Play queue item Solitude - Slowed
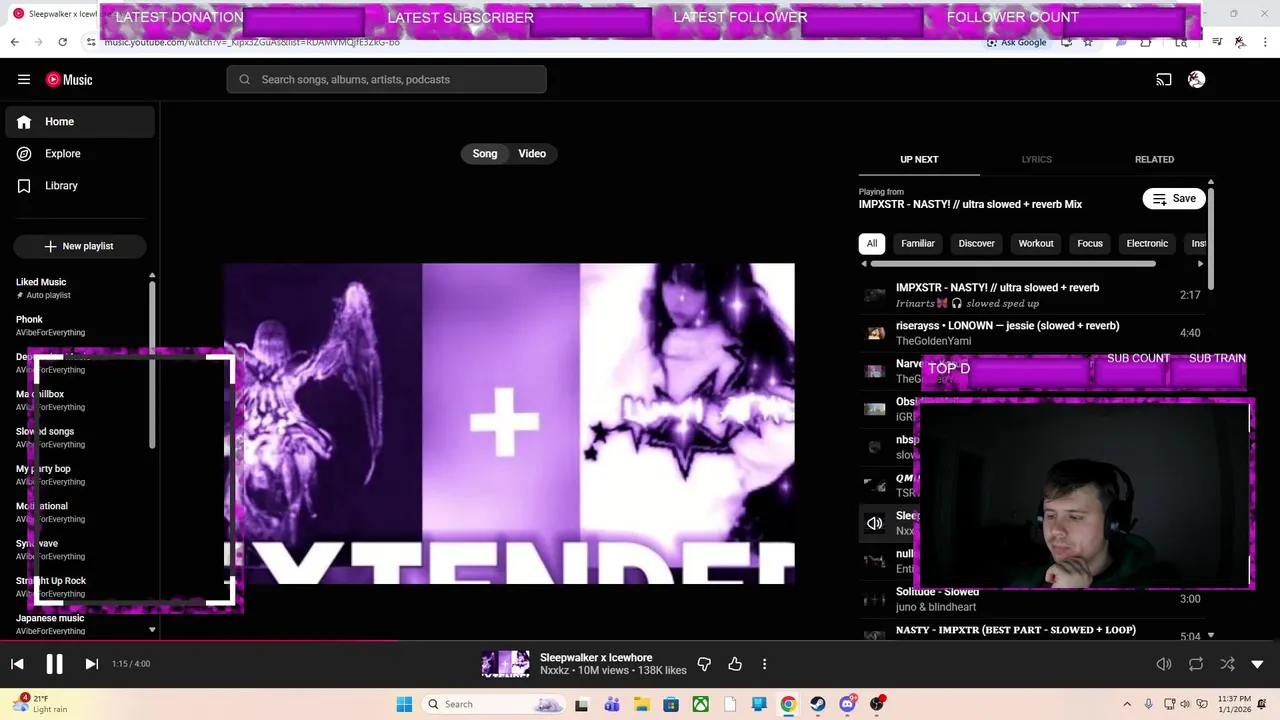Screen dimensions: 1280x720 tap(1031, 599)
